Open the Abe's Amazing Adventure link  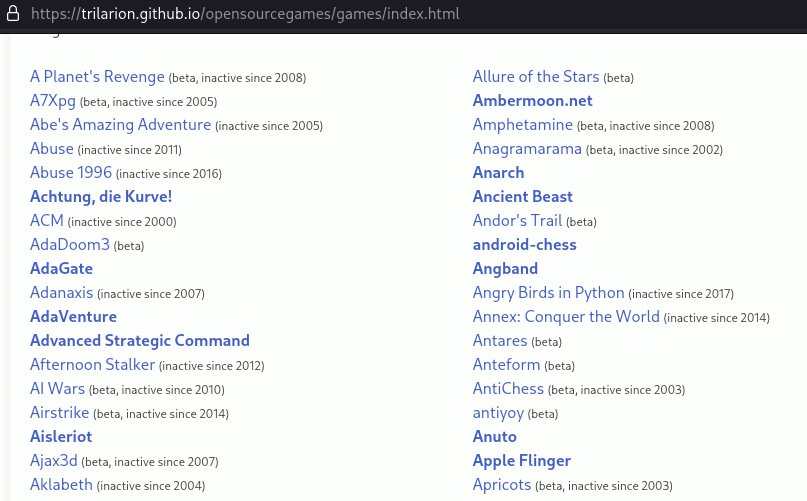tap(120, 125)
